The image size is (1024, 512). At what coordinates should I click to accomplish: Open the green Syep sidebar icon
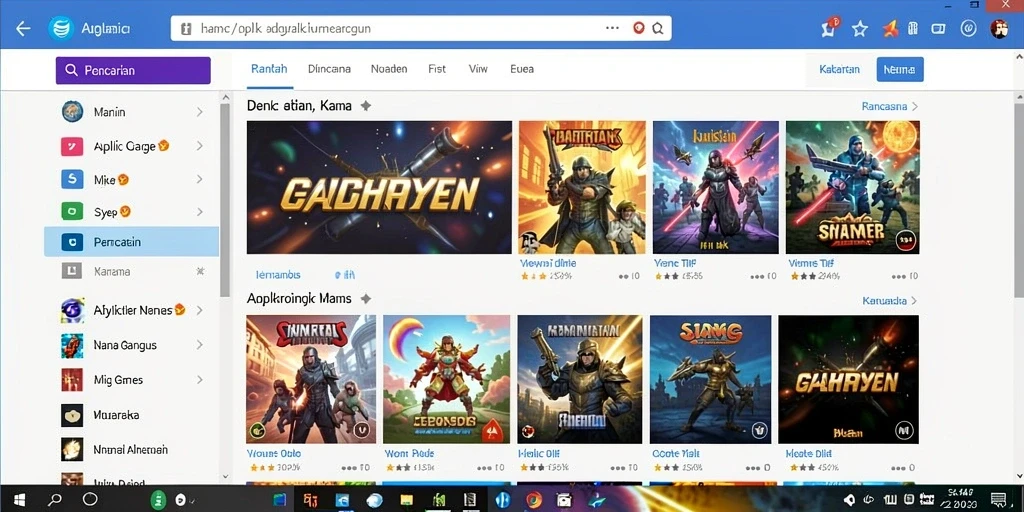(72, 212)
